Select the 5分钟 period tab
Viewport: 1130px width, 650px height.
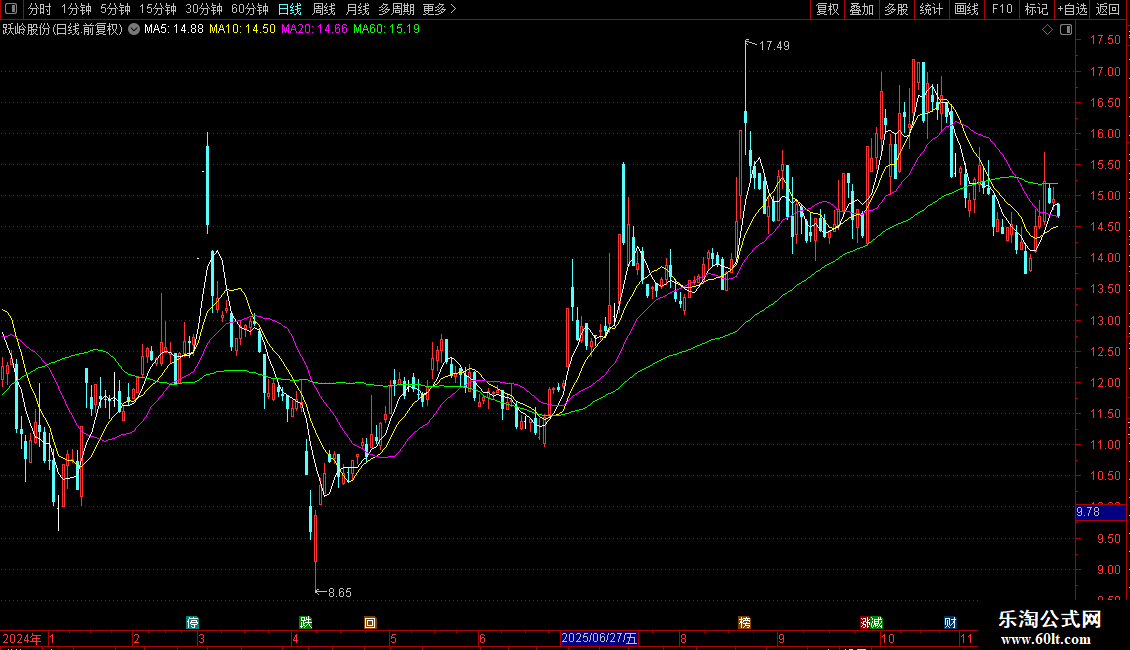(115, 9)
